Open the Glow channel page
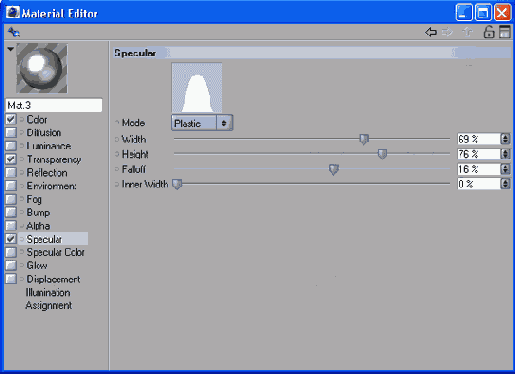Image resolution: width=515 pixels, height=374 pixels. tap(37, 265)
